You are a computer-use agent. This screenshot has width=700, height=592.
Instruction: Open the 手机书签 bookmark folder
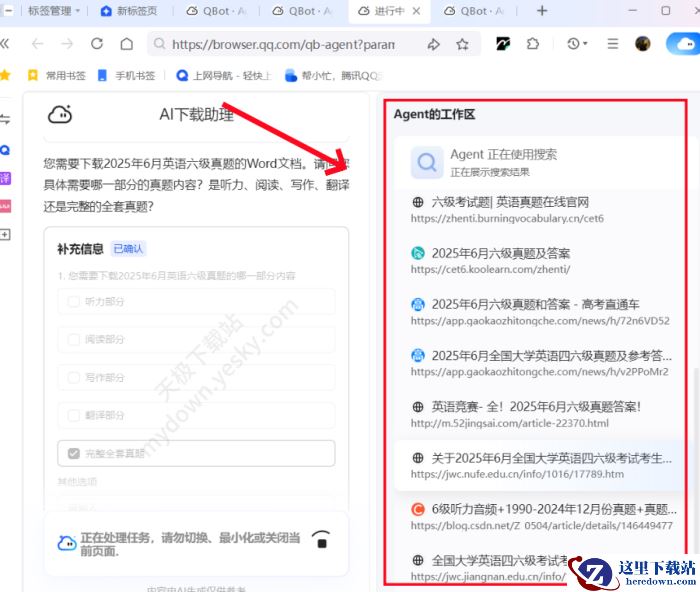tap(126, 75)
